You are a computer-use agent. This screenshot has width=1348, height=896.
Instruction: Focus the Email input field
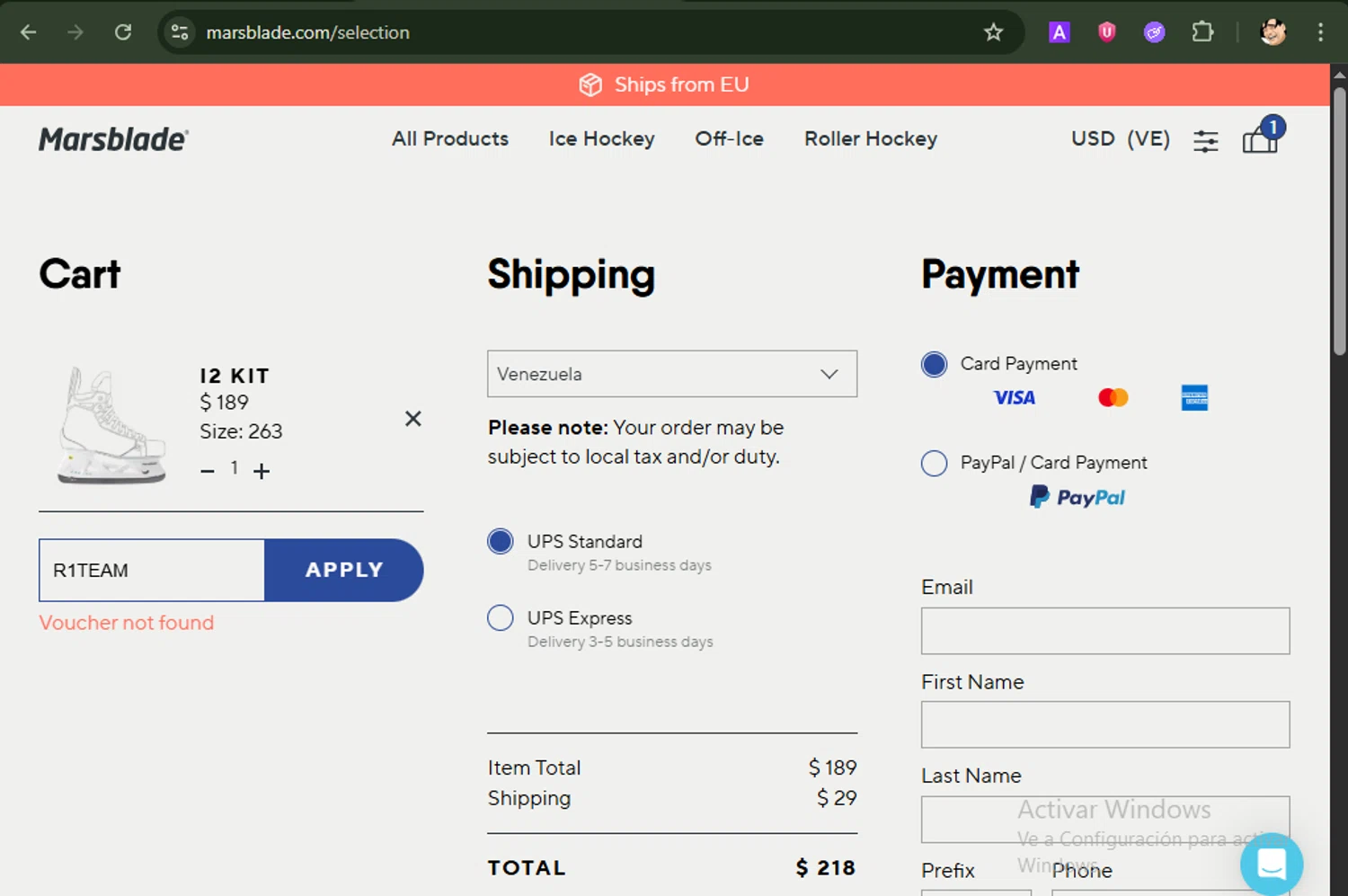1105,631
